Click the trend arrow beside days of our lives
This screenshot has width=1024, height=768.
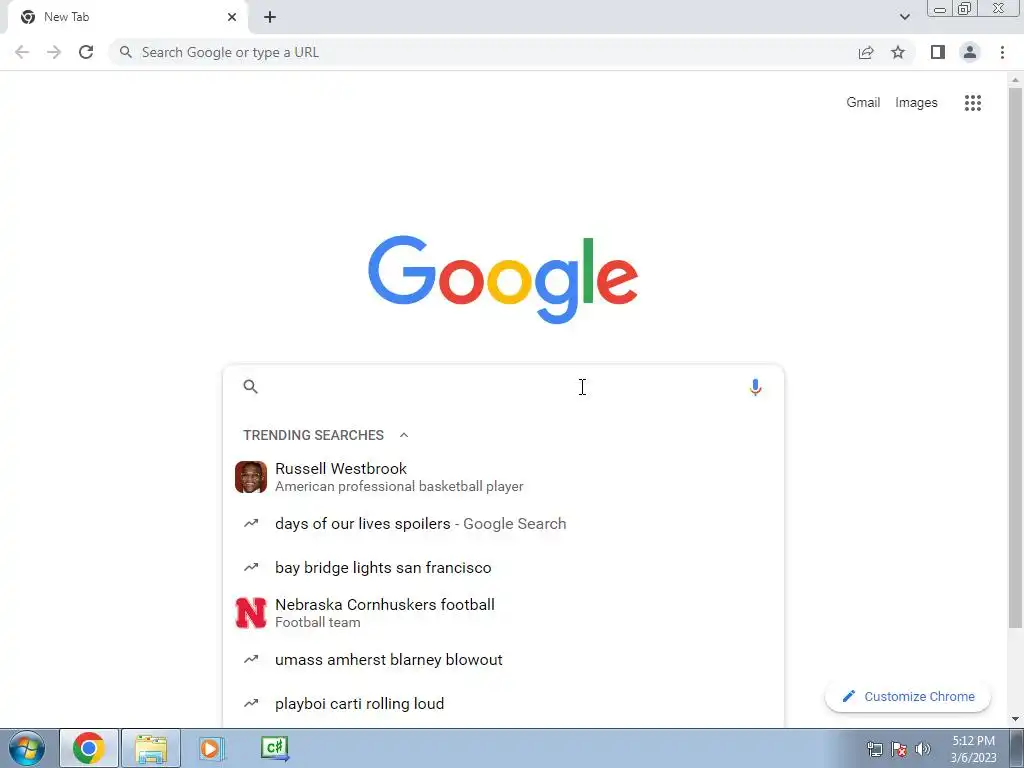251,524
